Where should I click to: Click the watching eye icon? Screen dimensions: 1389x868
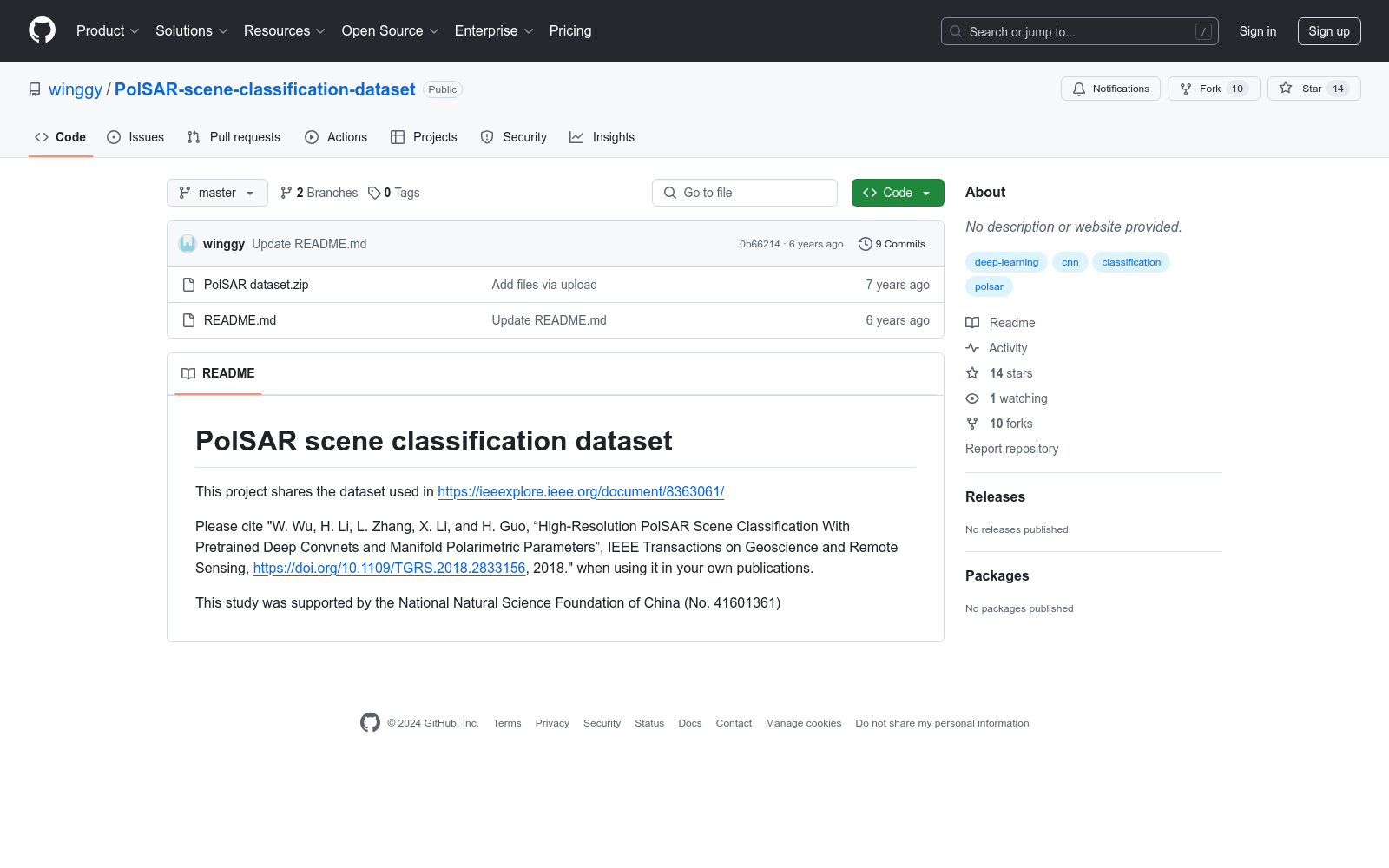(972, 398)
